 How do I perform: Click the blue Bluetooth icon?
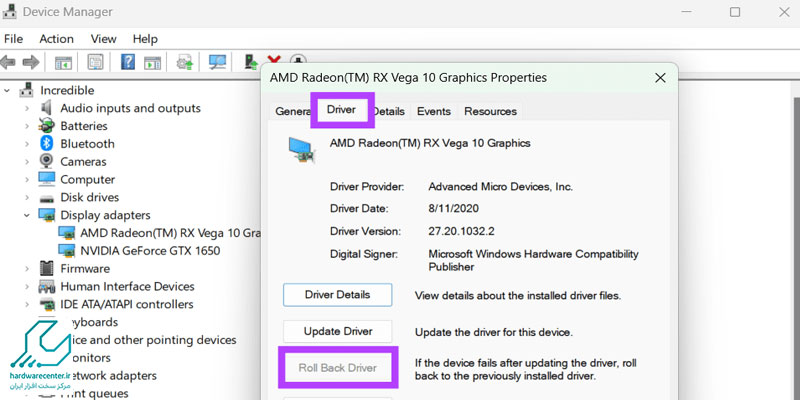46,143
